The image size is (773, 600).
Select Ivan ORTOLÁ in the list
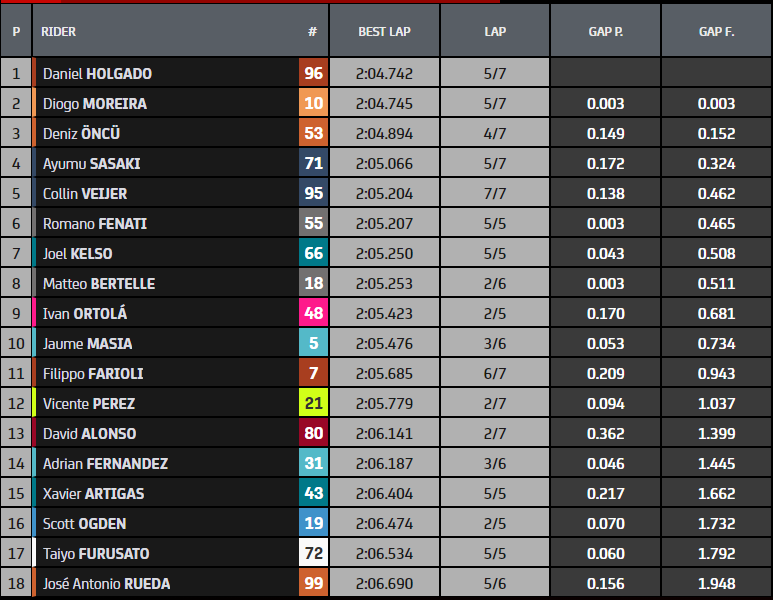85,314
